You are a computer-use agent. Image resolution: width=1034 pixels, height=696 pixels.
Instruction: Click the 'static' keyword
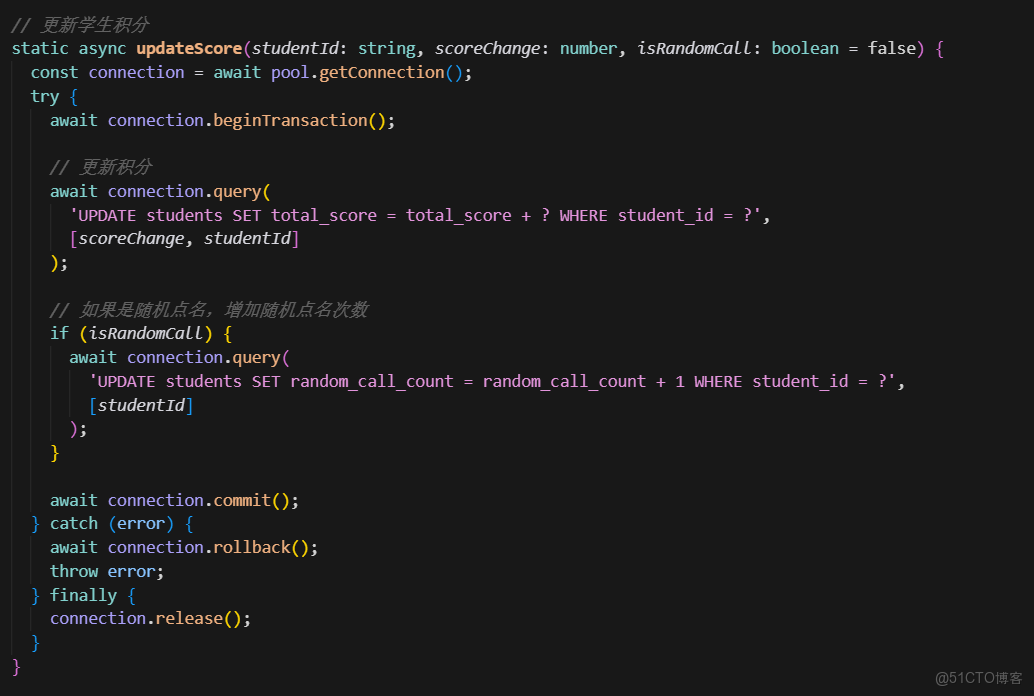[40, 49]
